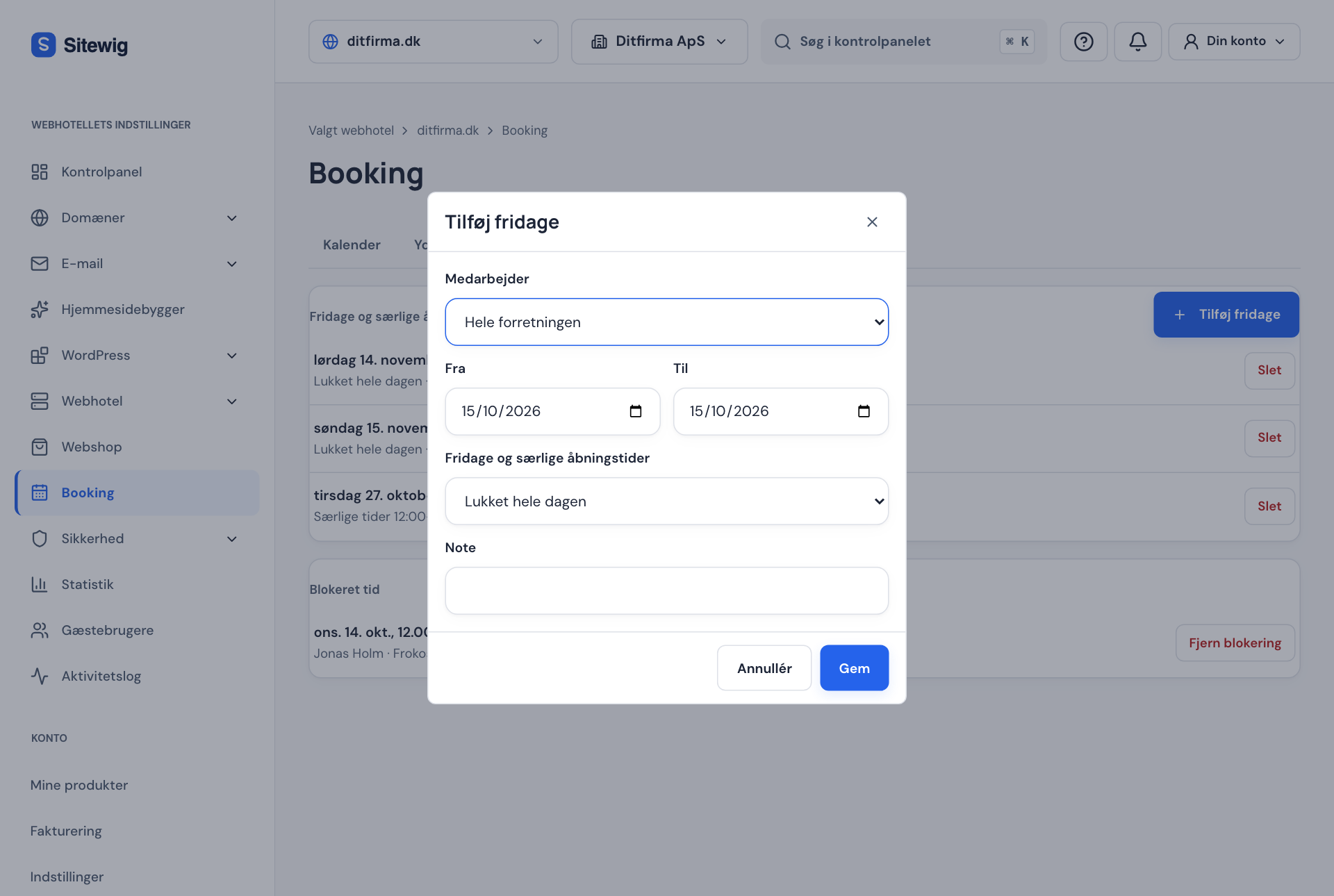Focus the Søg i kontrolpanelet search box

coord(903,42)
